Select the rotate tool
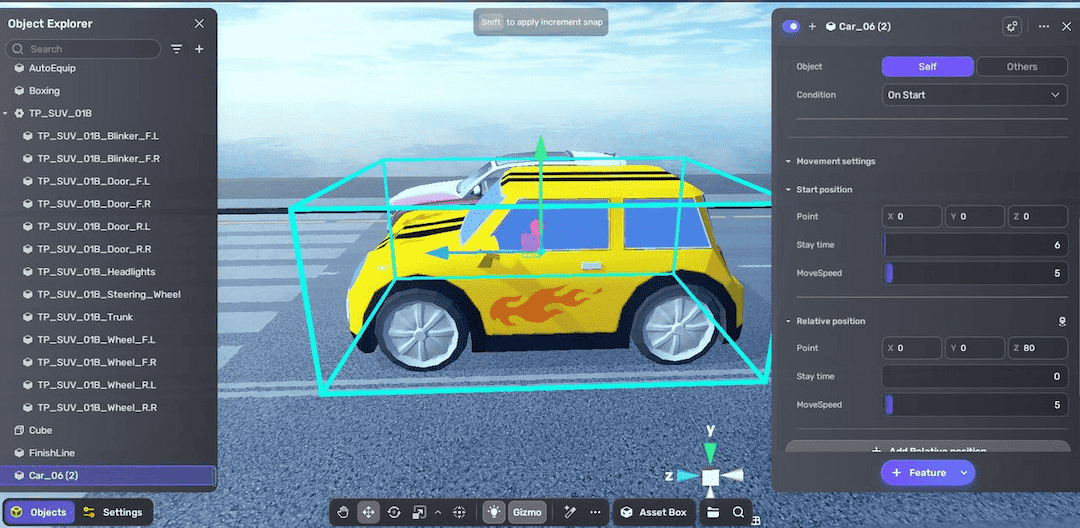 click(x=394, y=512)
